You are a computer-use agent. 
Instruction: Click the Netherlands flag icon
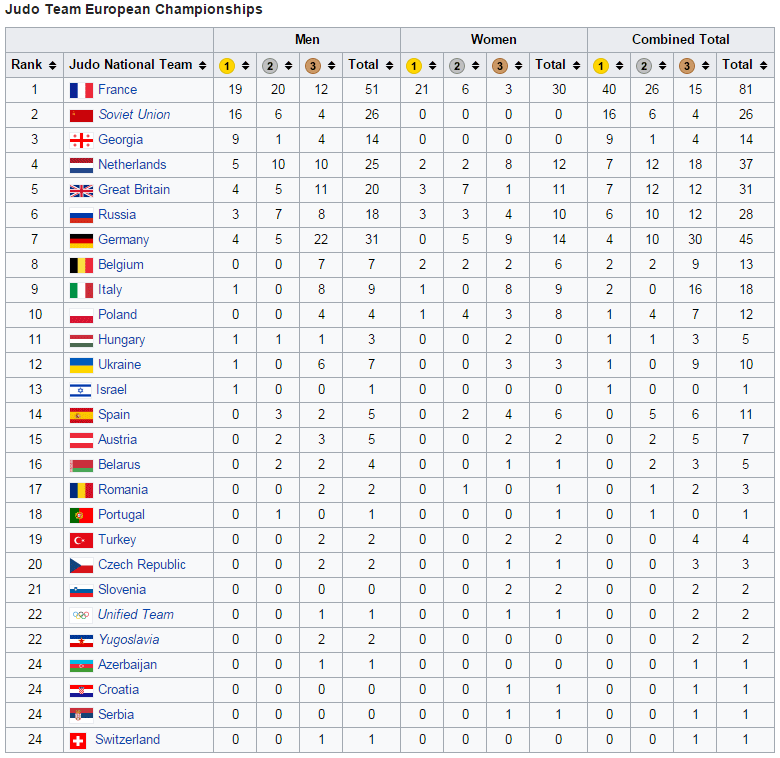coord(81,165)
